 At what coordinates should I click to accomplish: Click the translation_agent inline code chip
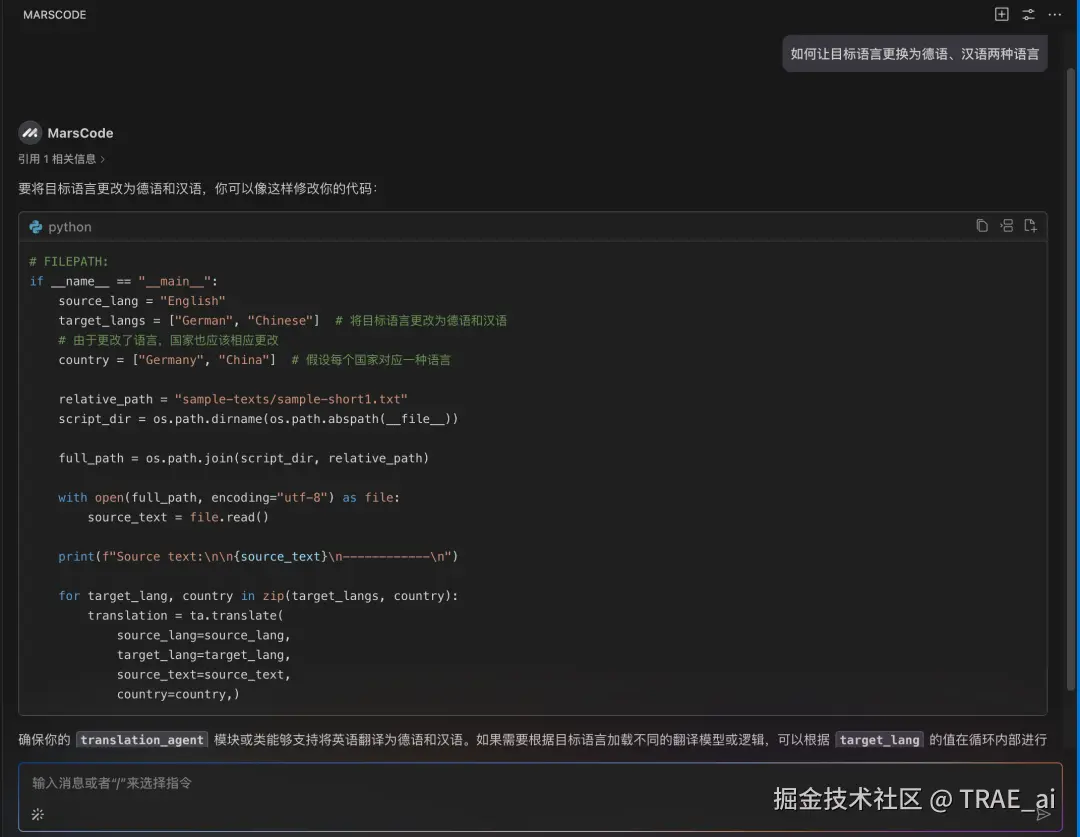(141, 739)
